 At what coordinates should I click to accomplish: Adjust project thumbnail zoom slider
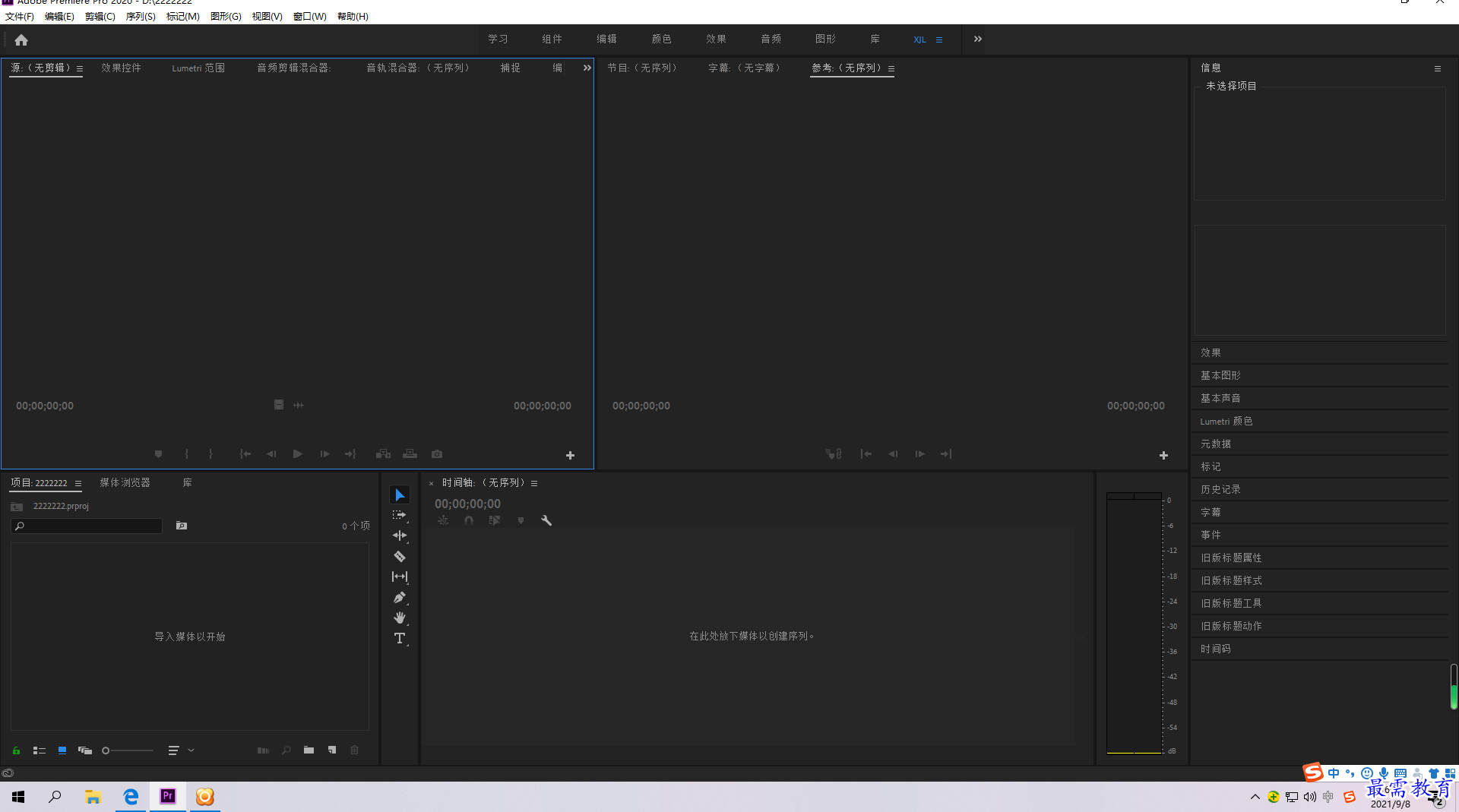click(128, 750)
